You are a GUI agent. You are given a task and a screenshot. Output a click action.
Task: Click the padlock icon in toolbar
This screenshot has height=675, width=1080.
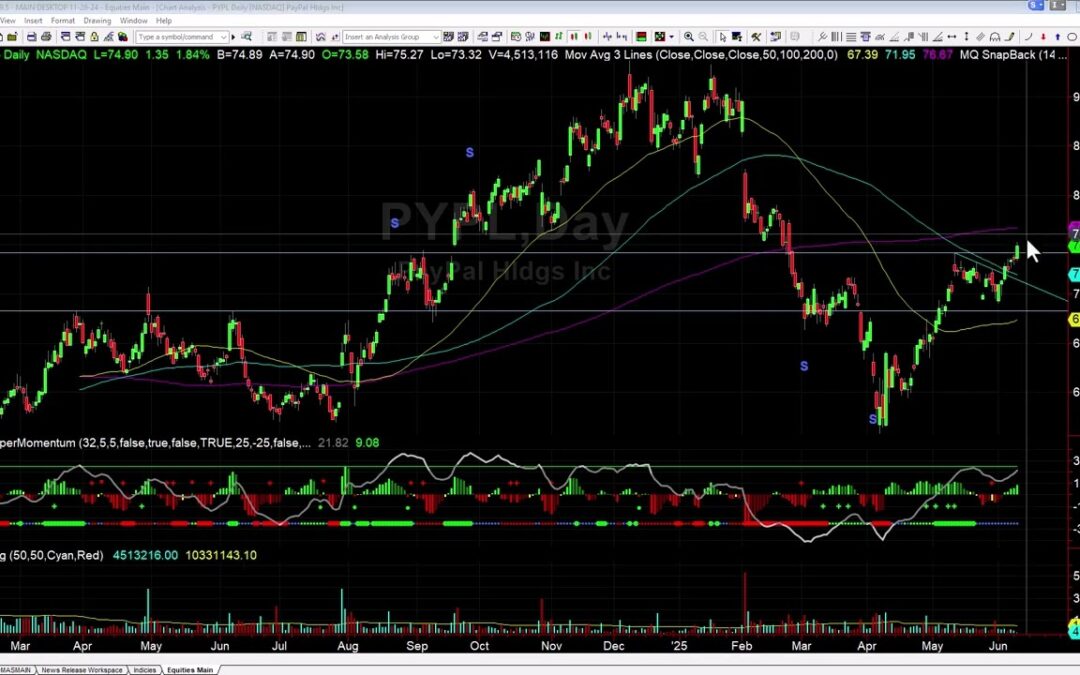pos(94,37)
